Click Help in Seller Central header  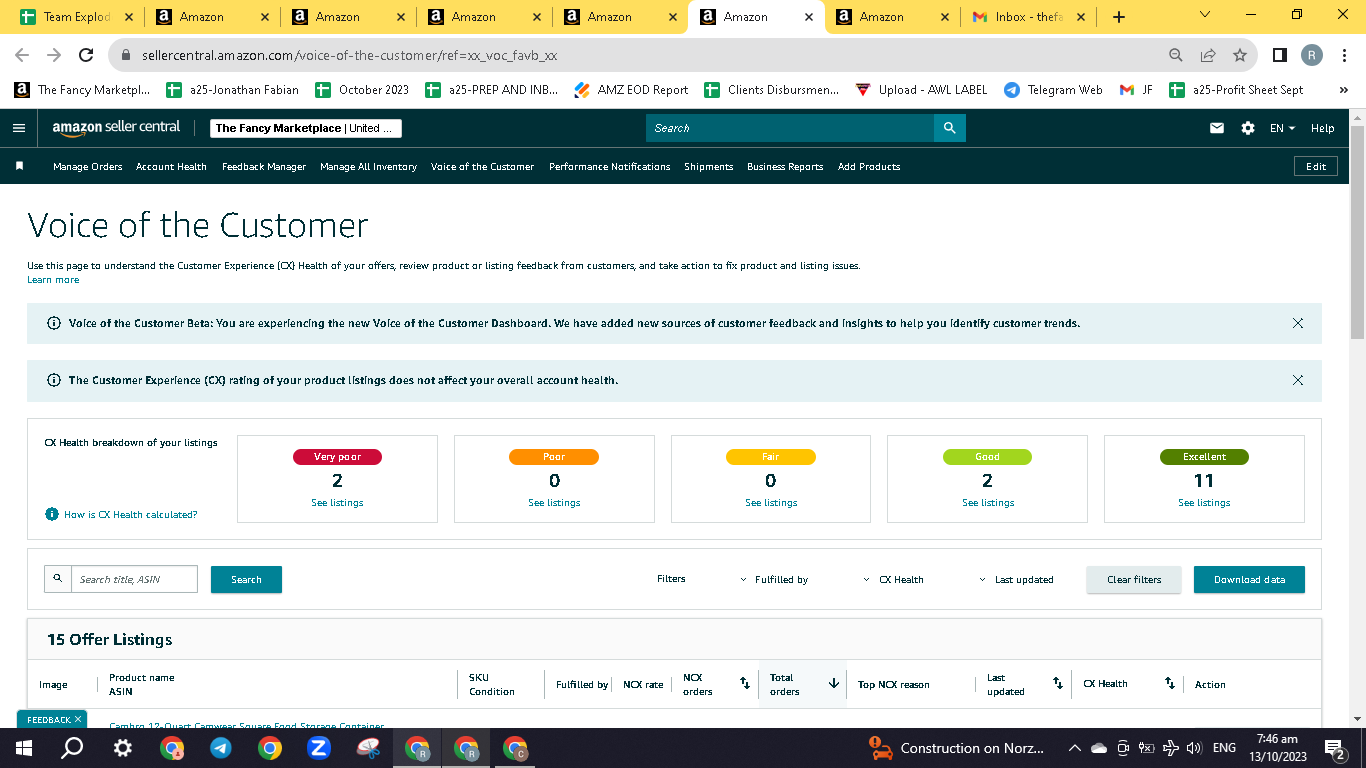(1322, 128)
